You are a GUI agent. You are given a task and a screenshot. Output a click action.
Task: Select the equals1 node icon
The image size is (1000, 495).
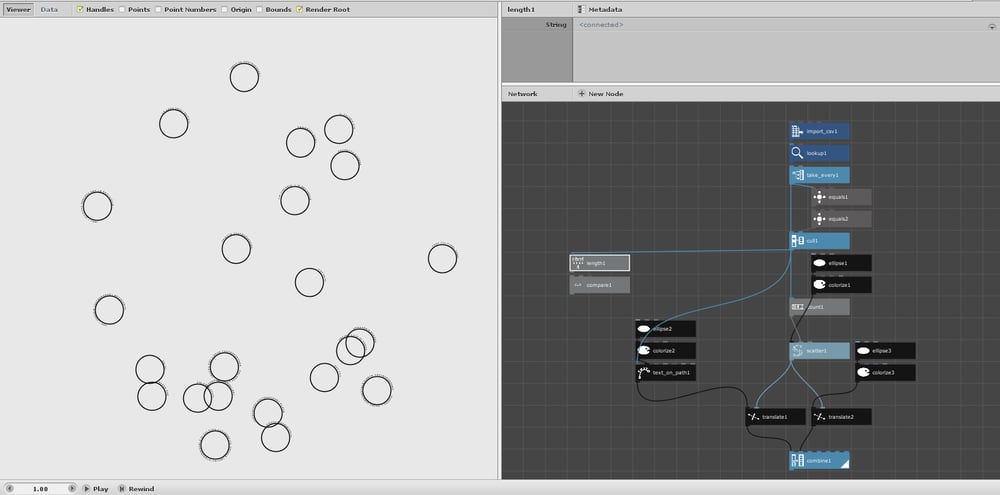coord(820,197)
